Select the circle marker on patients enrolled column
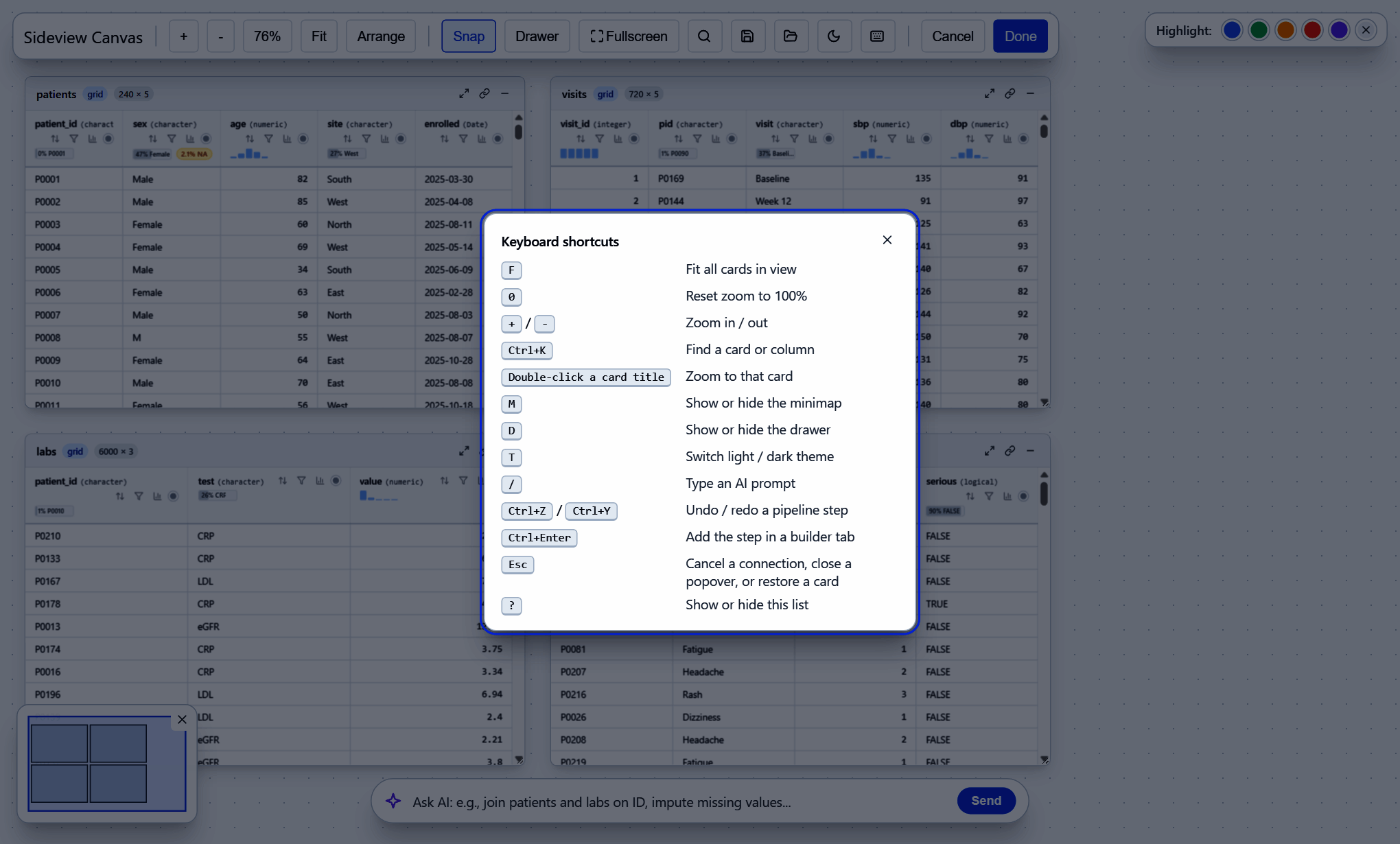The height and width of the screenshot is (844, 1400). (498, 139)
